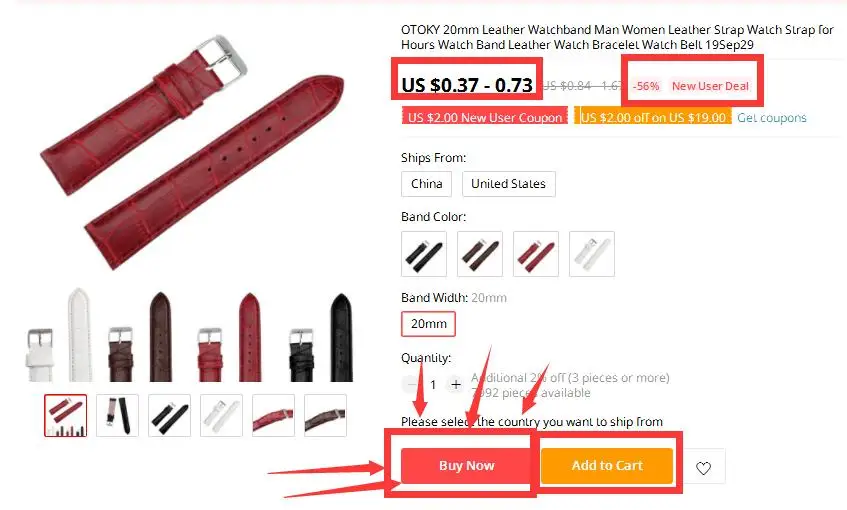Select the black band color swatch
847x510 pixels.
click(x=424, y=254)
